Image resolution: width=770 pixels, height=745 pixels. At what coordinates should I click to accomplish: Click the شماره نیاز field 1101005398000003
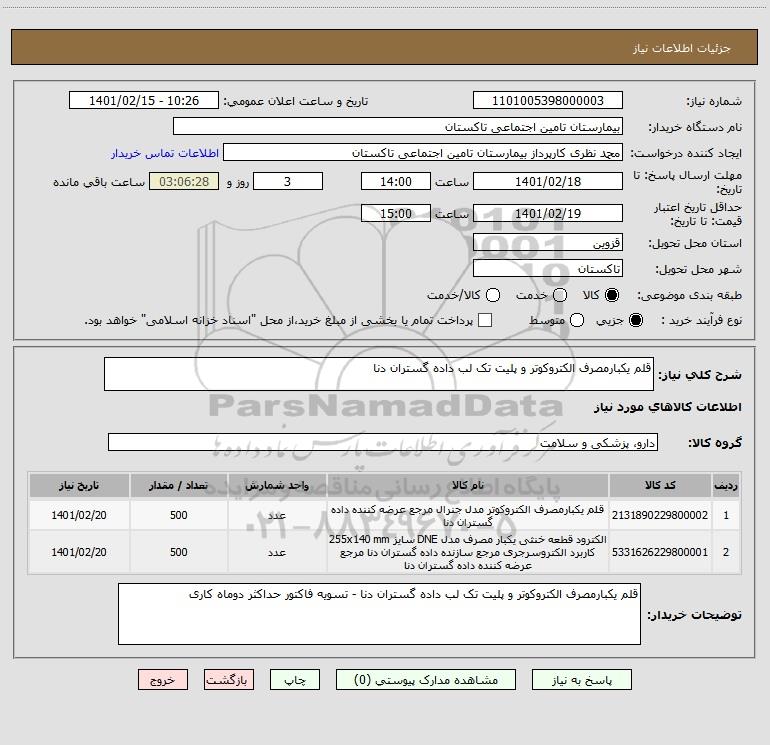(548, 100)
